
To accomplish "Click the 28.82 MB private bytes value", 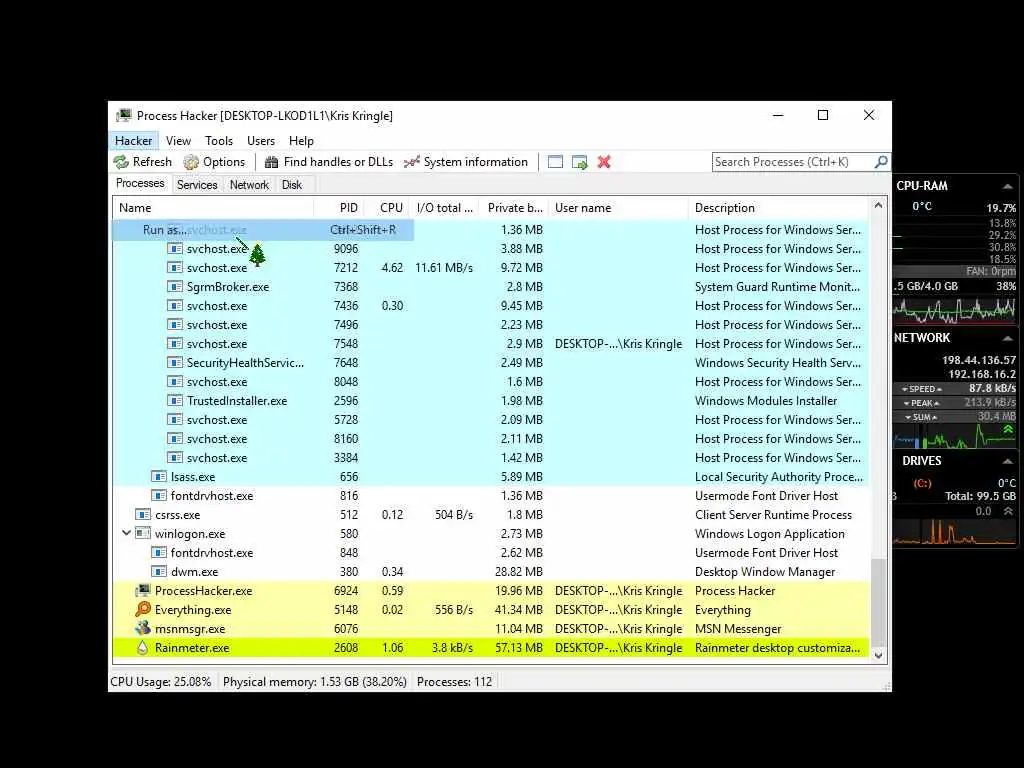I will tap(519, 571).
